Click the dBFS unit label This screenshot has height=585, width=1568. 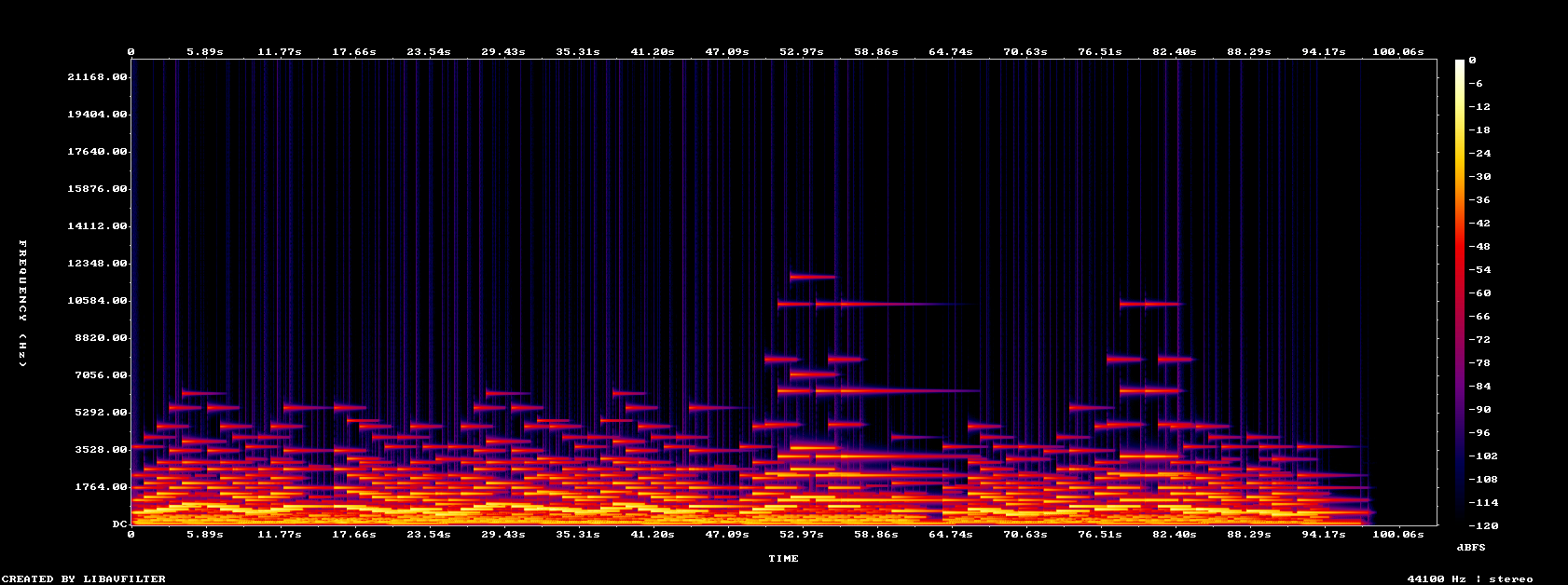pyautogui.click(x=1471, y=548)
